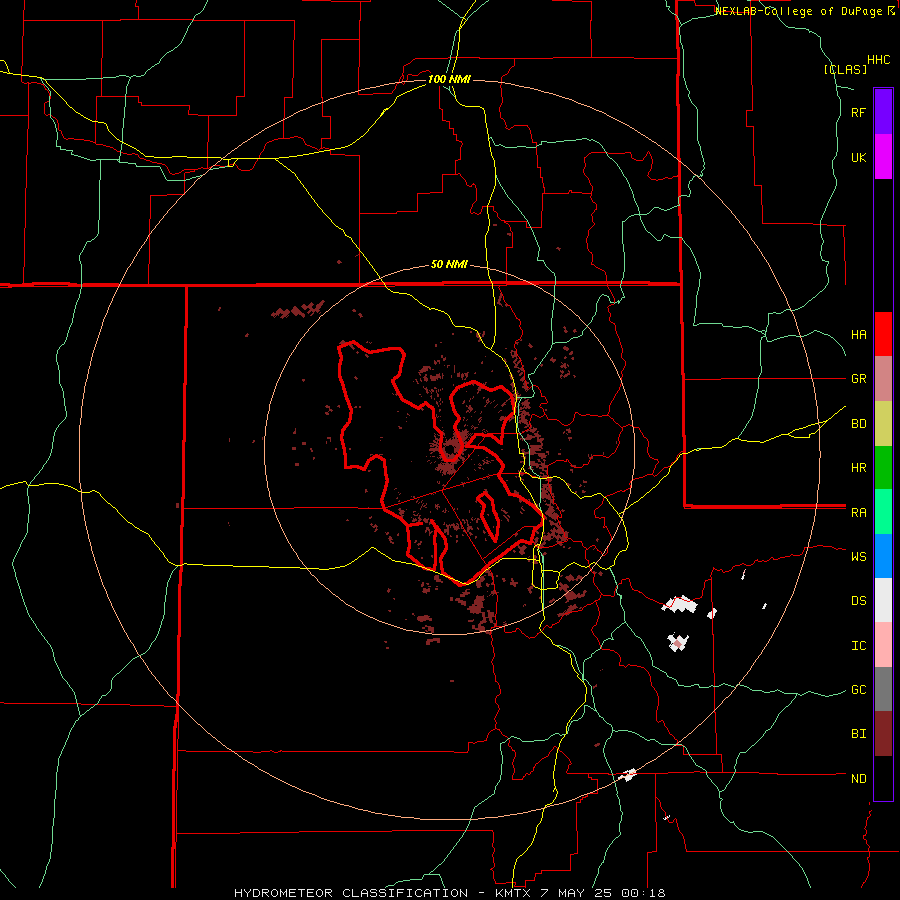Click the BD legend label
Image resolution: width=900 pixels, height=900 pixels.
coord(859,424)
